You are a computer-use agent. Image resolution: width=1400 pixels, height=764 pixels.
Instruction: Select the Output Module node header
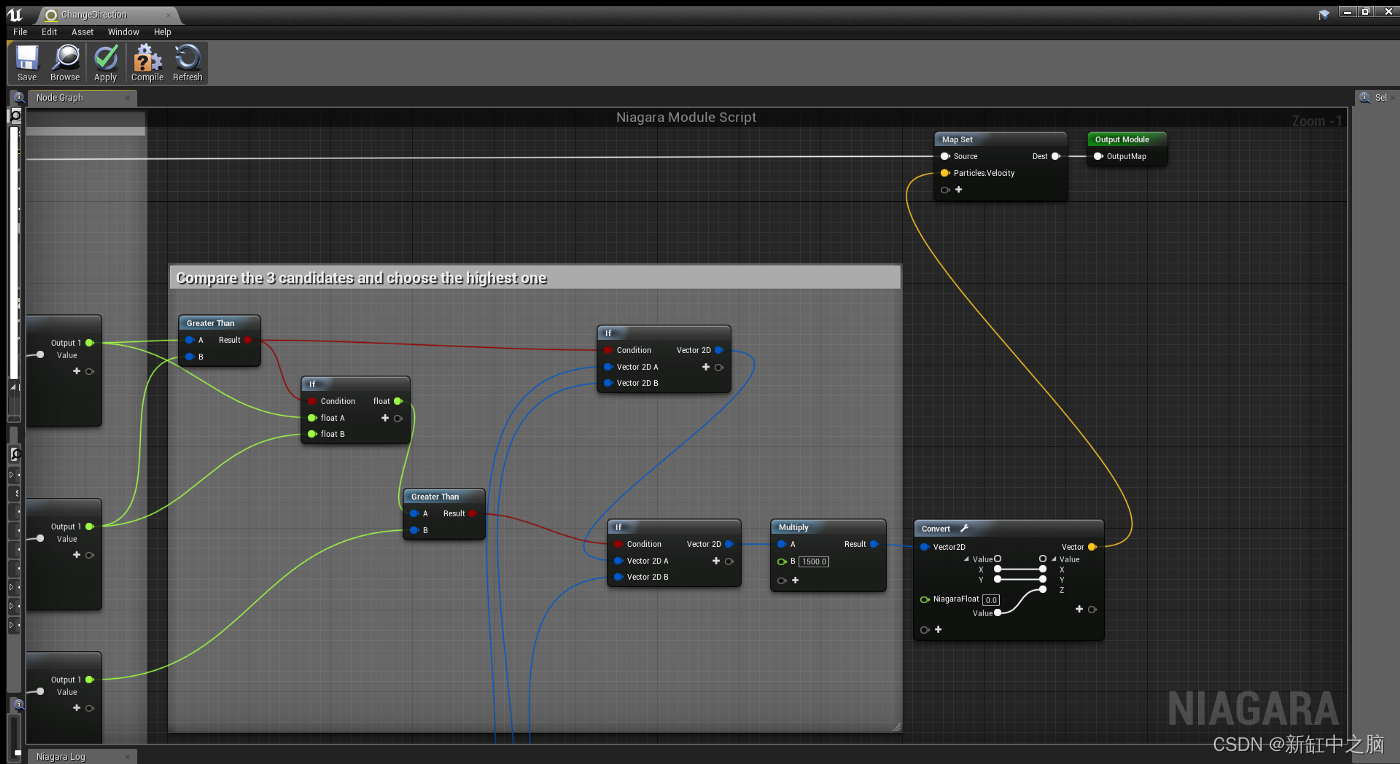coord(1127,139)
